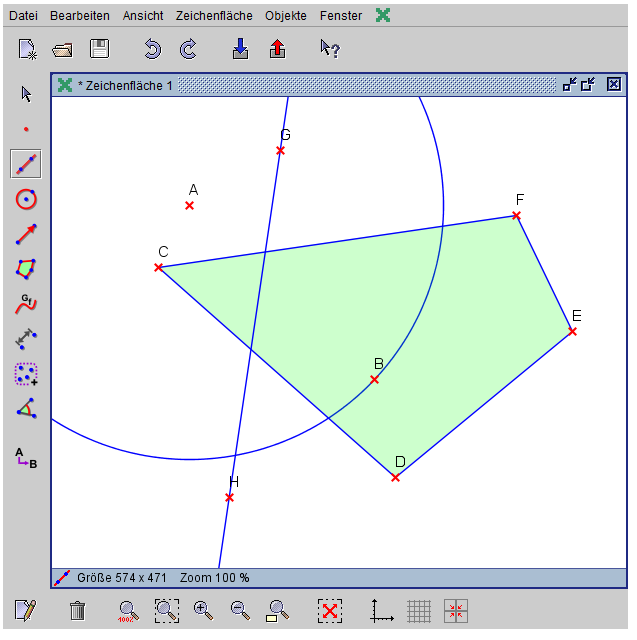Click the edit notepad pencil icon
The height and width of the screenshot is (640, 637).
click(25, 611)
